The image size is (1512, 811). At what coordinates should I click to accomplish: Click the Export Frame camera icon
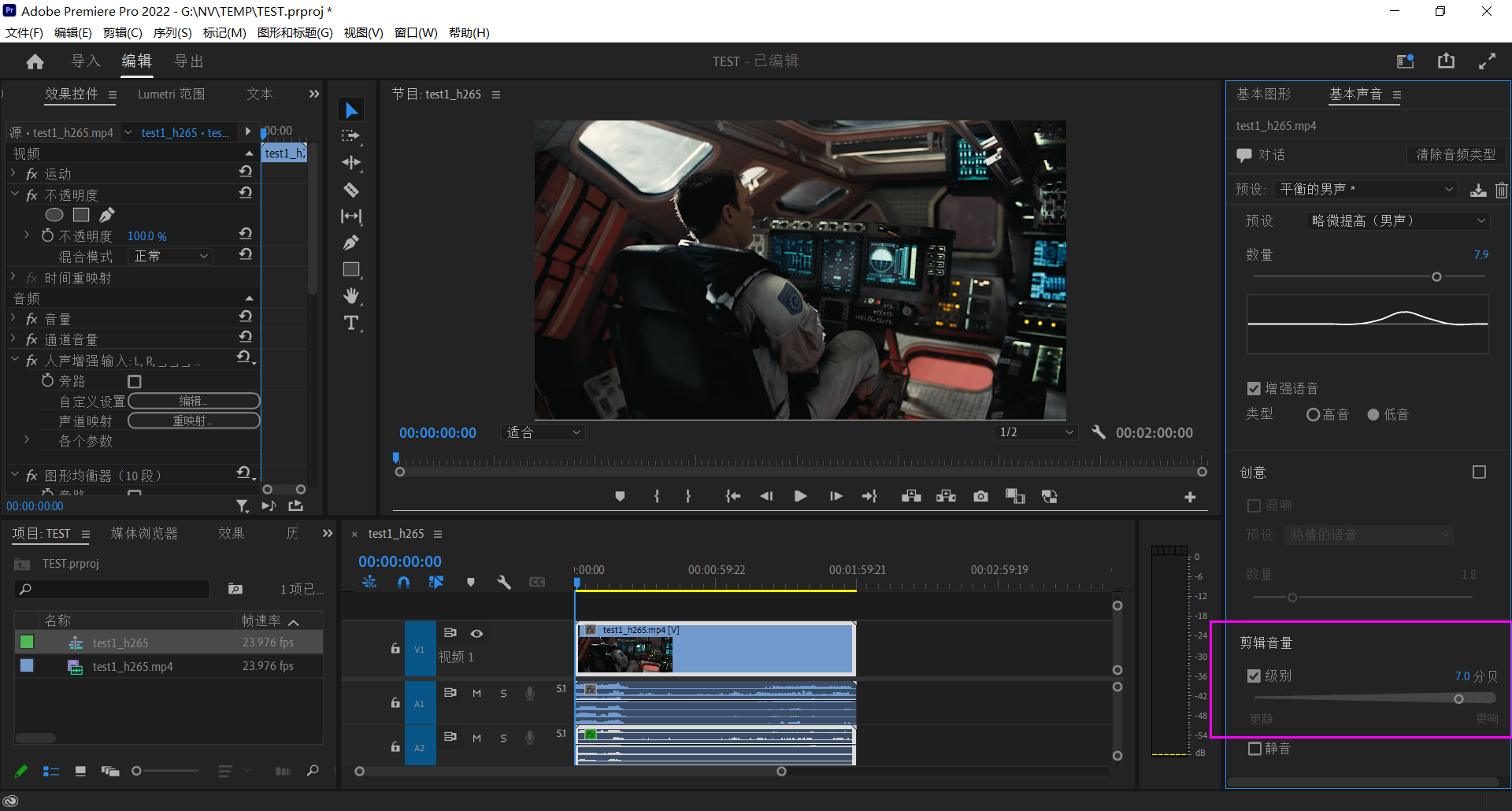(980, 496)
